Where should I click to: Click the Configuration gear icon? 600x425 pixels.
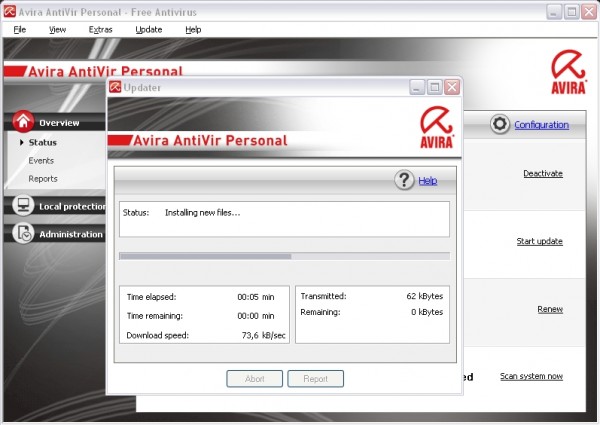(x=500, y=124)
